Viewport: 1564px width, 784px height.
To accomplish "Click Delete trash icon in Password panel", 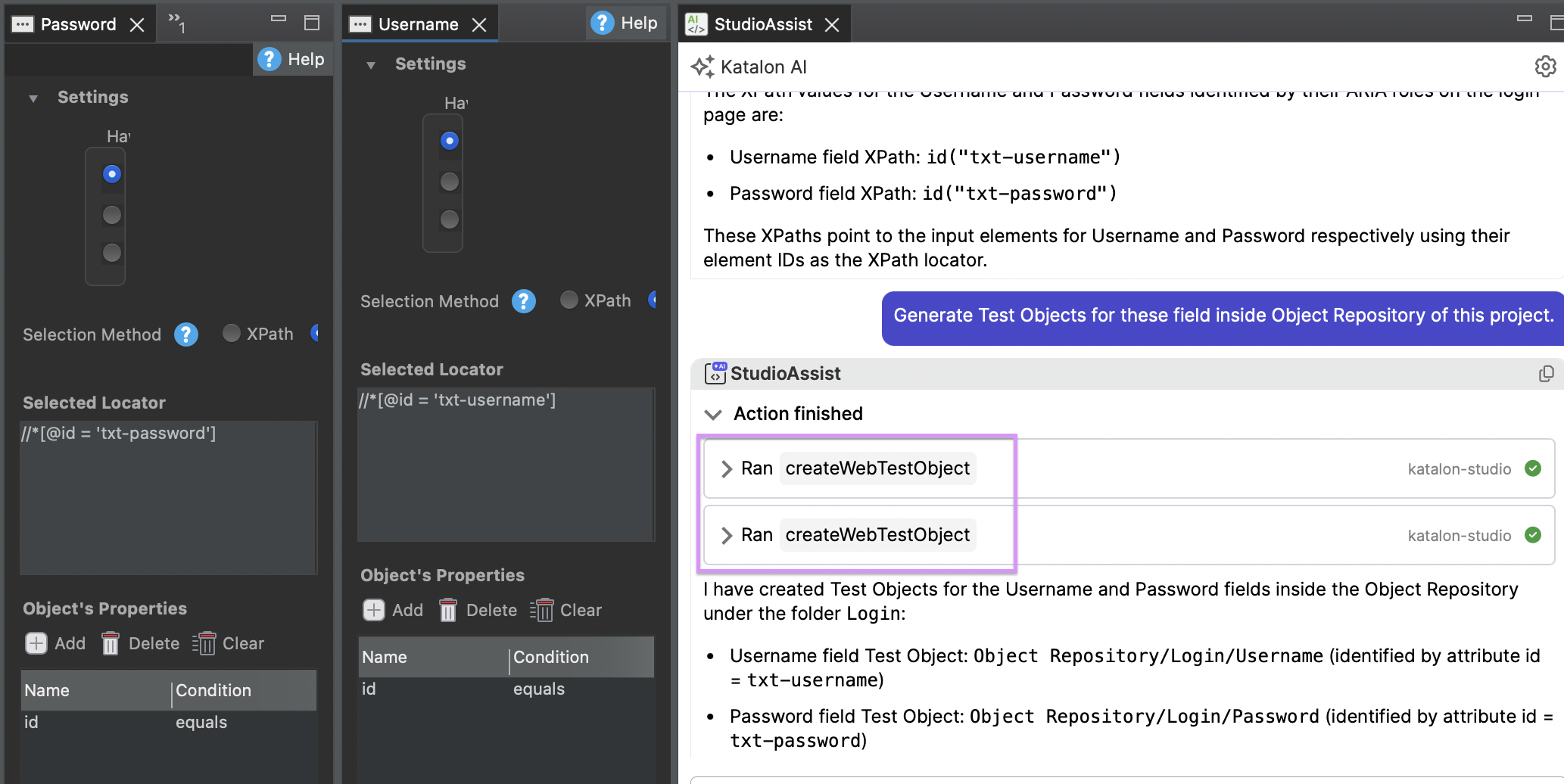I will pyautogui.click(x=111, y=643).
